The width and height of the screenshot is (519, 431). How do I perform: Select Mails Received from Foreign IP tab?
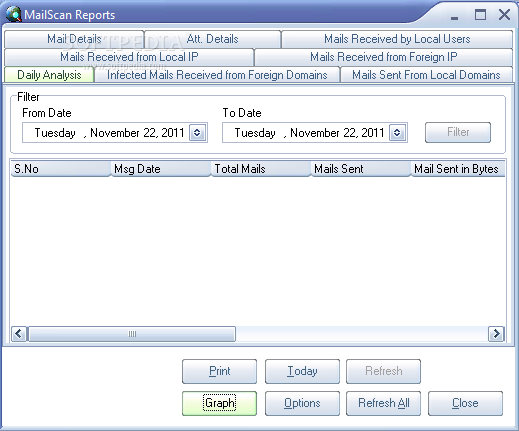pos(383,57)
